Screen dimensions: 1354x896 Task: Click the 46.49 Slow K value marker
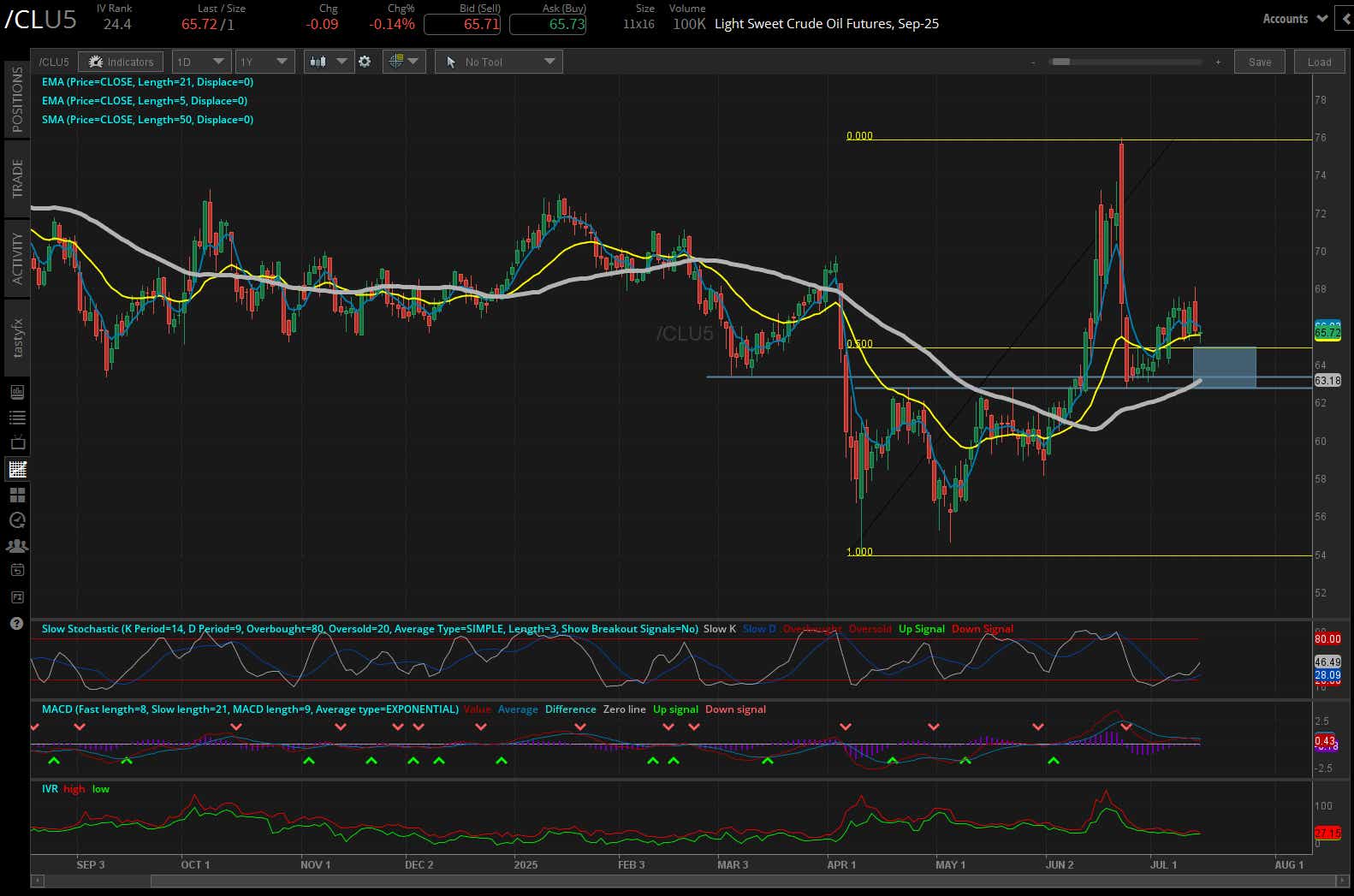(x=1327, y=662)
